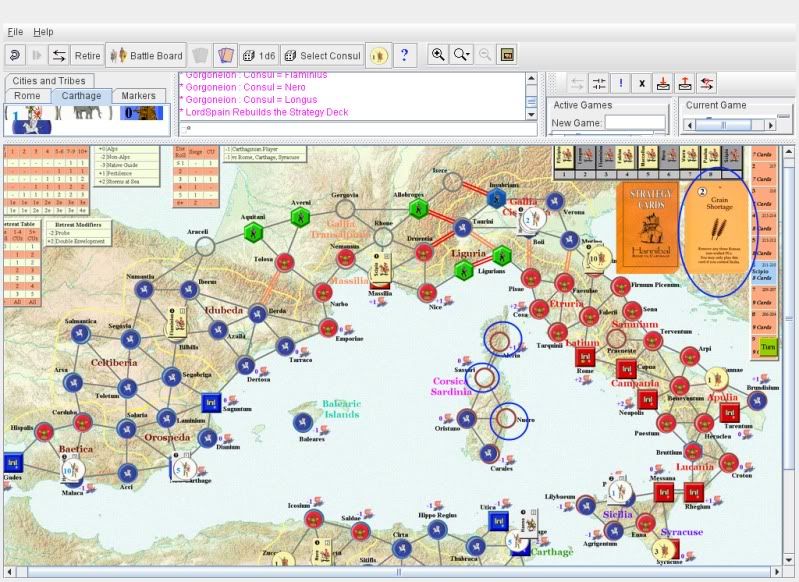Click the Saguntum blue walled city marker
This screenshot has width=799, height=582.
[211, 403]
